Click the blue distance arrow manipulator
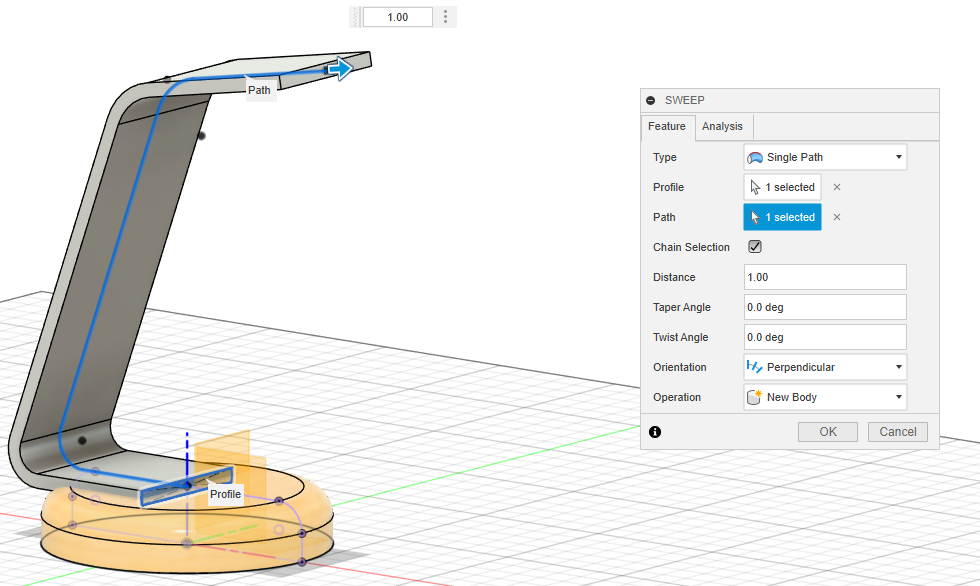The width and height of the screenshot is (980, 586). tap(341, 68)
